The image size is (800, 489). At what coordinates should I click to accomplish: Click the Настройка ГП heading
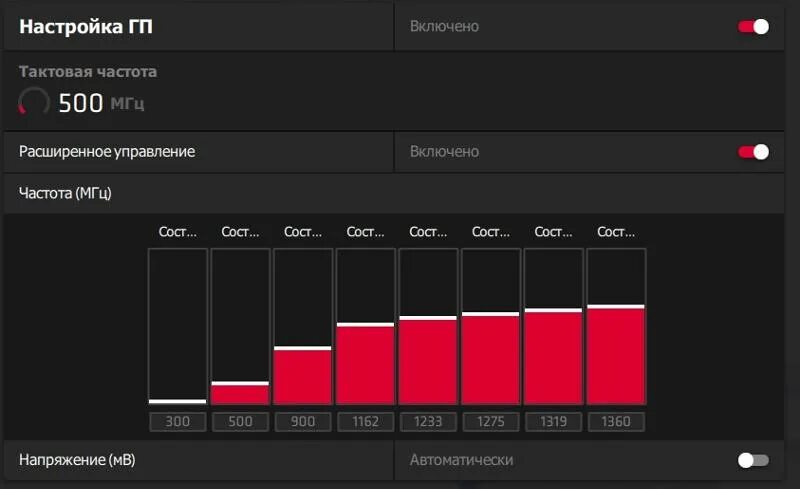(86, 27)
